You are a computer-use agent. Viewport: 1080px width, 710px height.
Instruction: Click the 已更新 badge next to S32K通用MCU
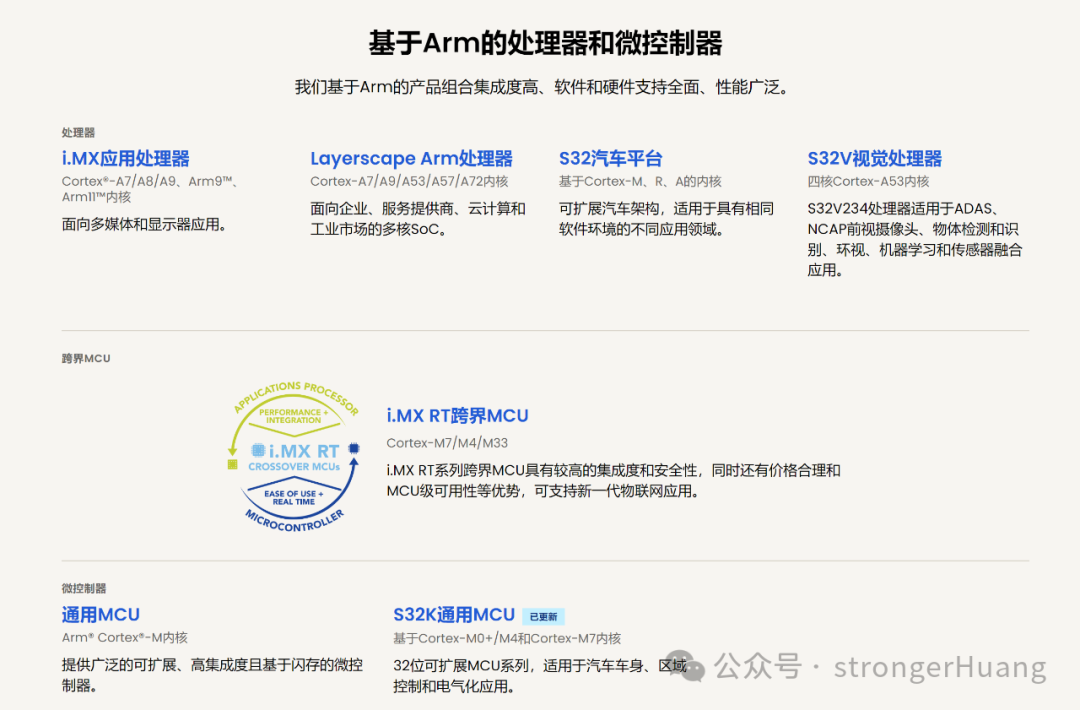(543, 615)
